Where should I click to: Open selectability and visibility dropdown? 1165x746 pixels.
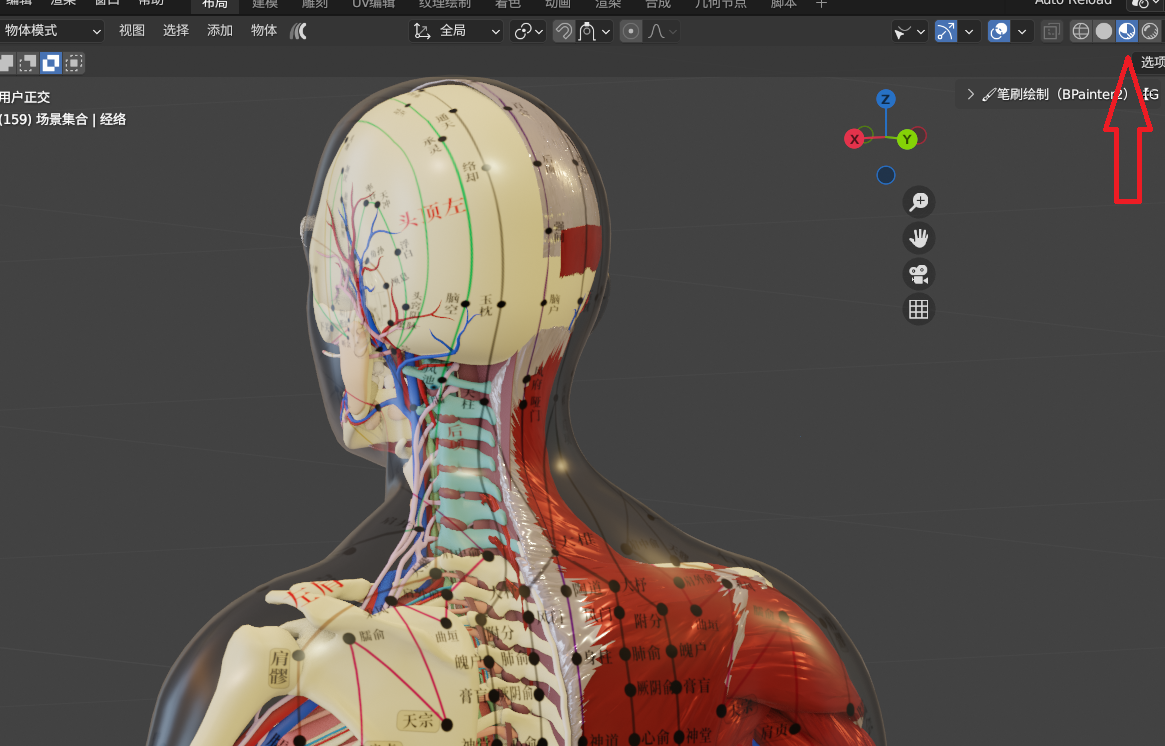(x=909, y=31)
